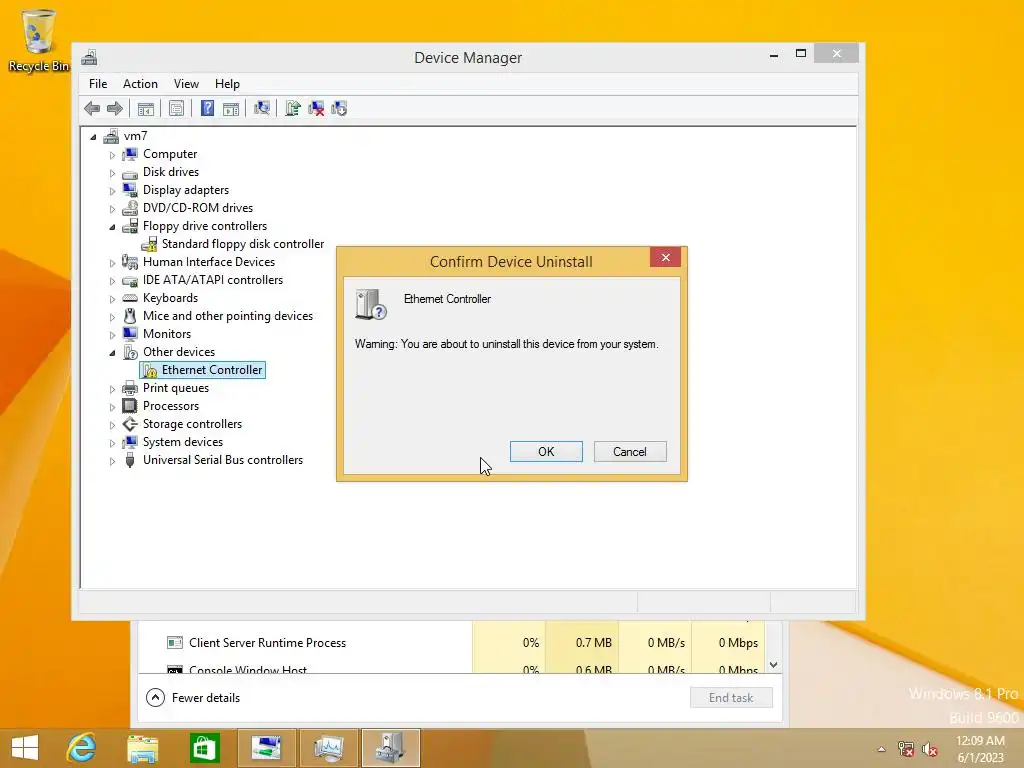This screenshot has height=768, width=1024.
Task: Click the taskbar clock showing 12:09 AM
Action: tap(980, 749)
